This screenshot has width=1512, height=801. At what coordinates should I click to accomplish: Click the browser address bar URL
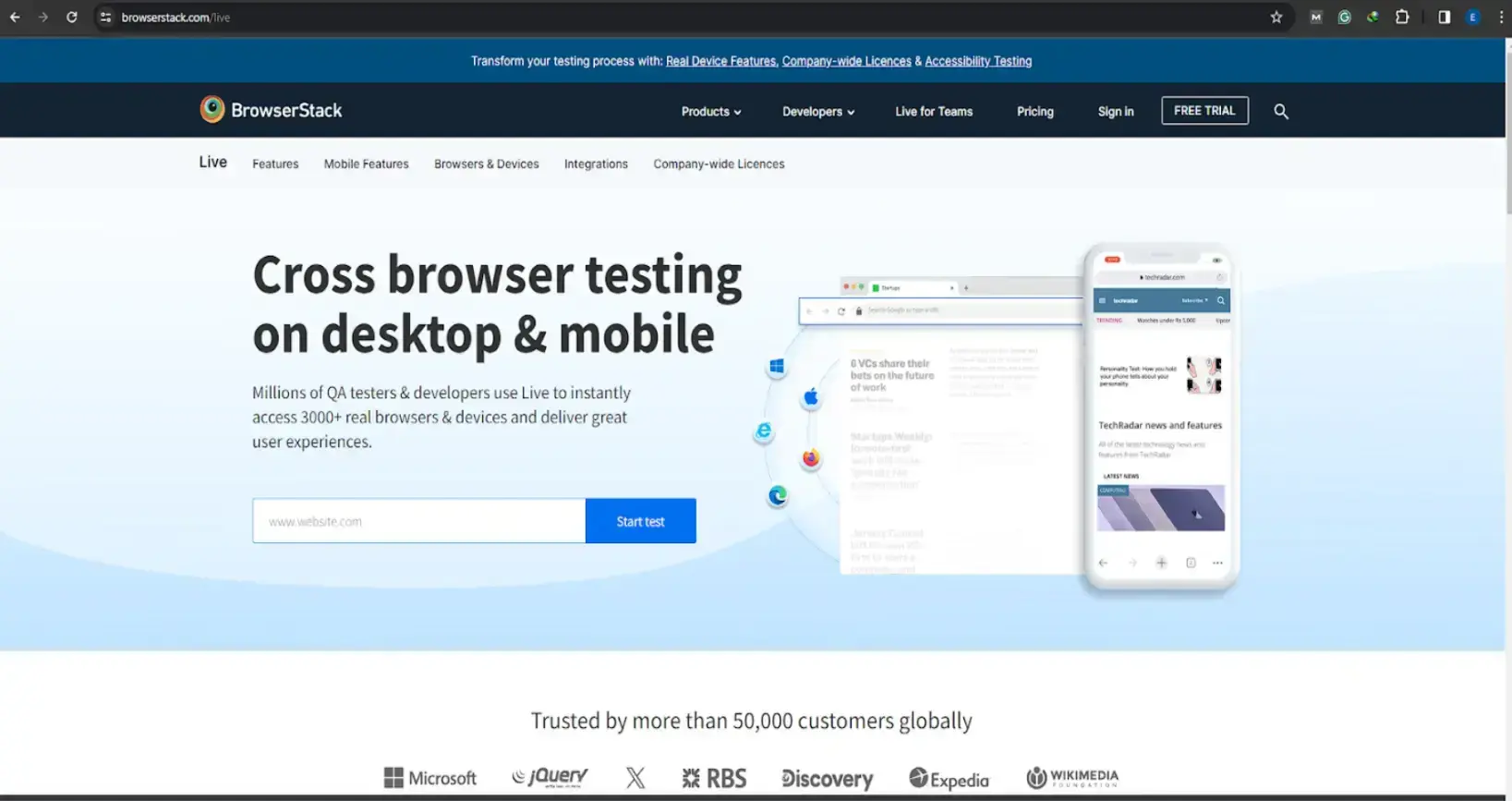175,18
